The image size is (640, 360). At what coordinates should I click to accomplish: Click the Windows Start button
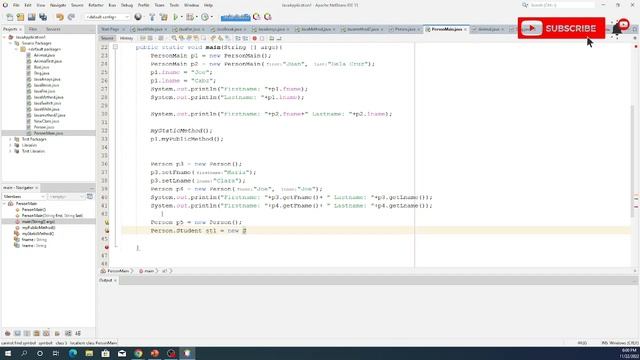pyautogui.click(x=7, y=353)
